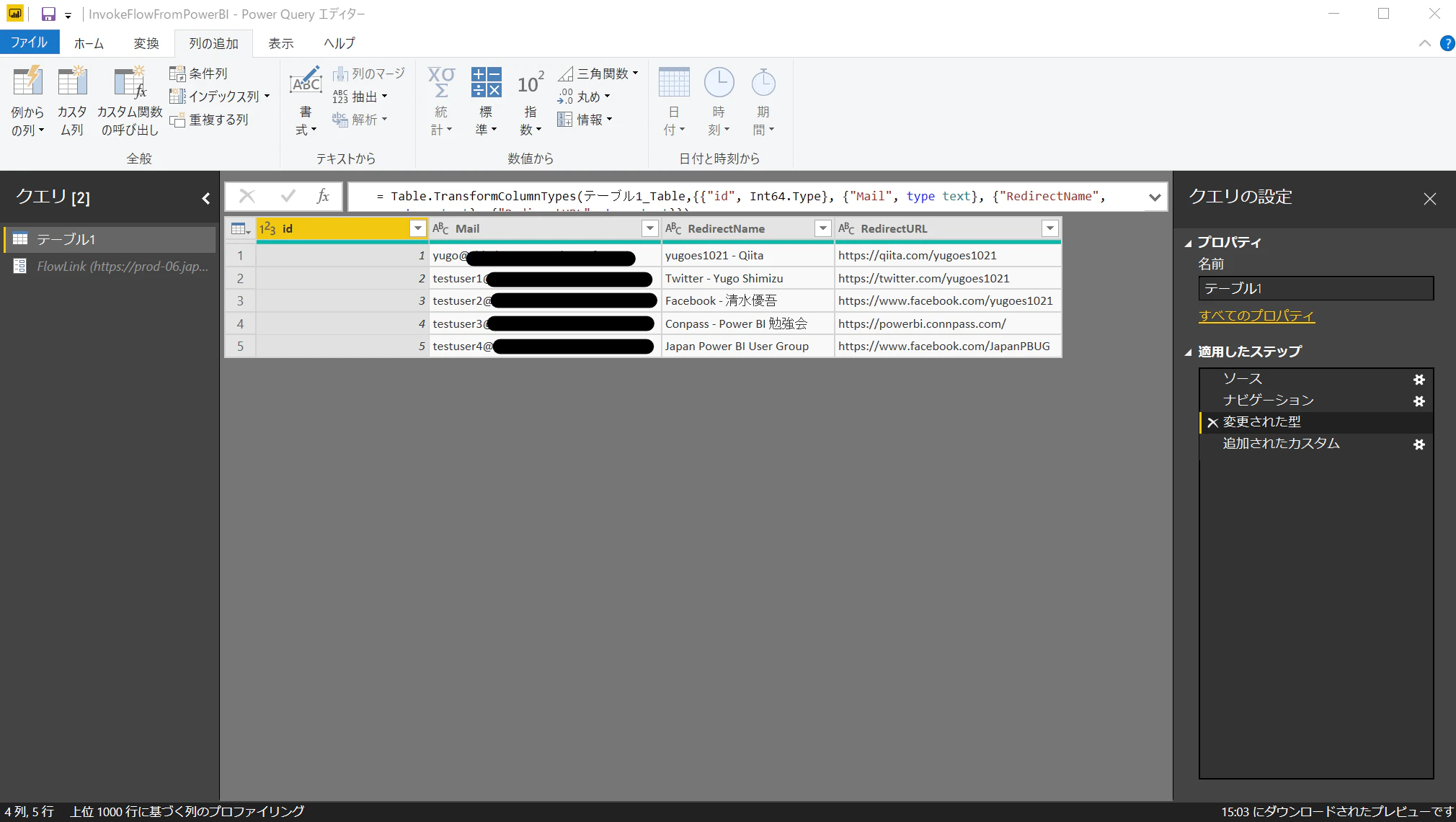Viewport: 1456px width, 822px height.
Task: Click the 例からの列 (Column from Examples) icon
Action: pos(27,81)
